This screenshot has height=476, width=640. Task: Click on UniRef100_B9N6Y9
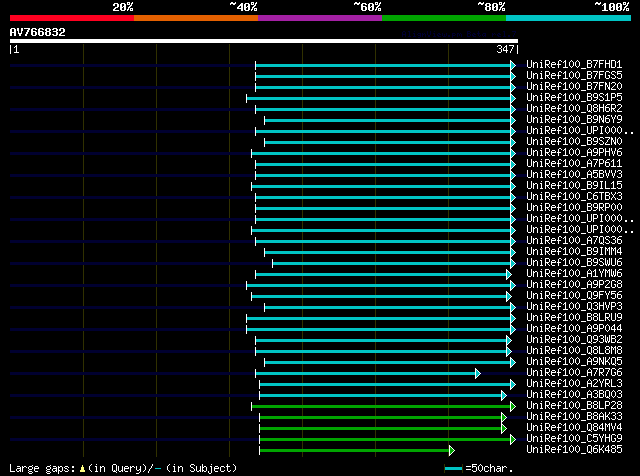click(574, 120)
